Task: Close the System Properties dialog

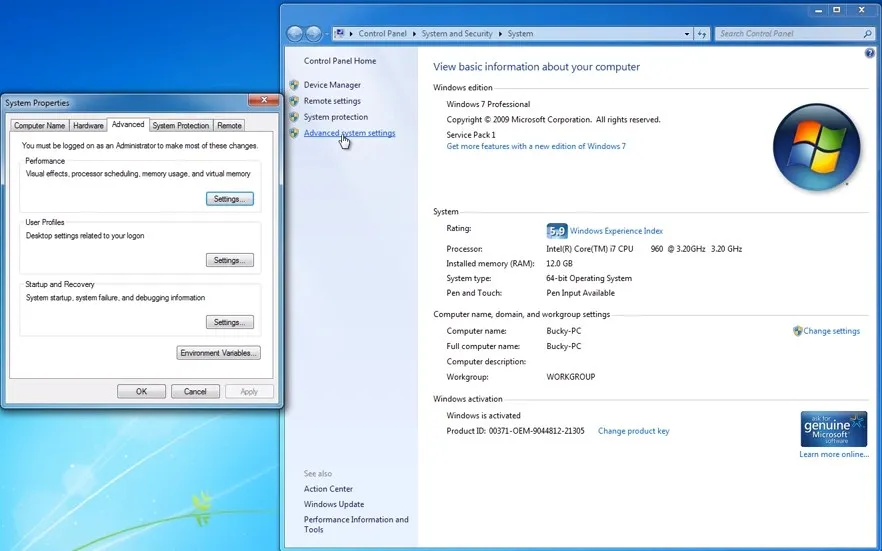Action: coord(264,101)
